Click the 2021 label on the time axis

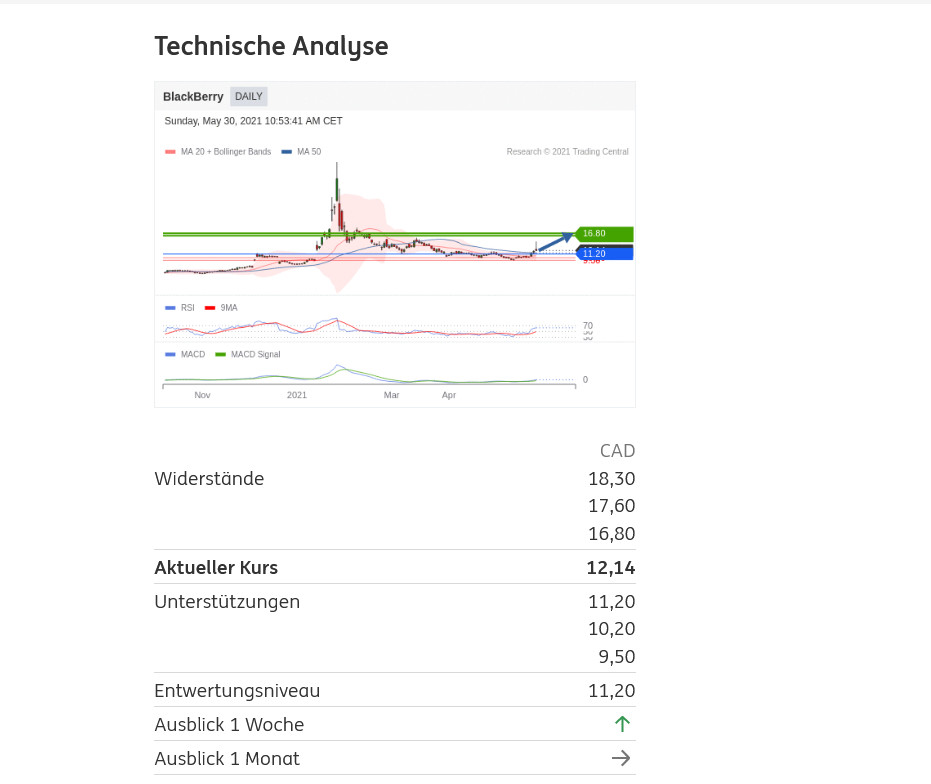(297, 395)
